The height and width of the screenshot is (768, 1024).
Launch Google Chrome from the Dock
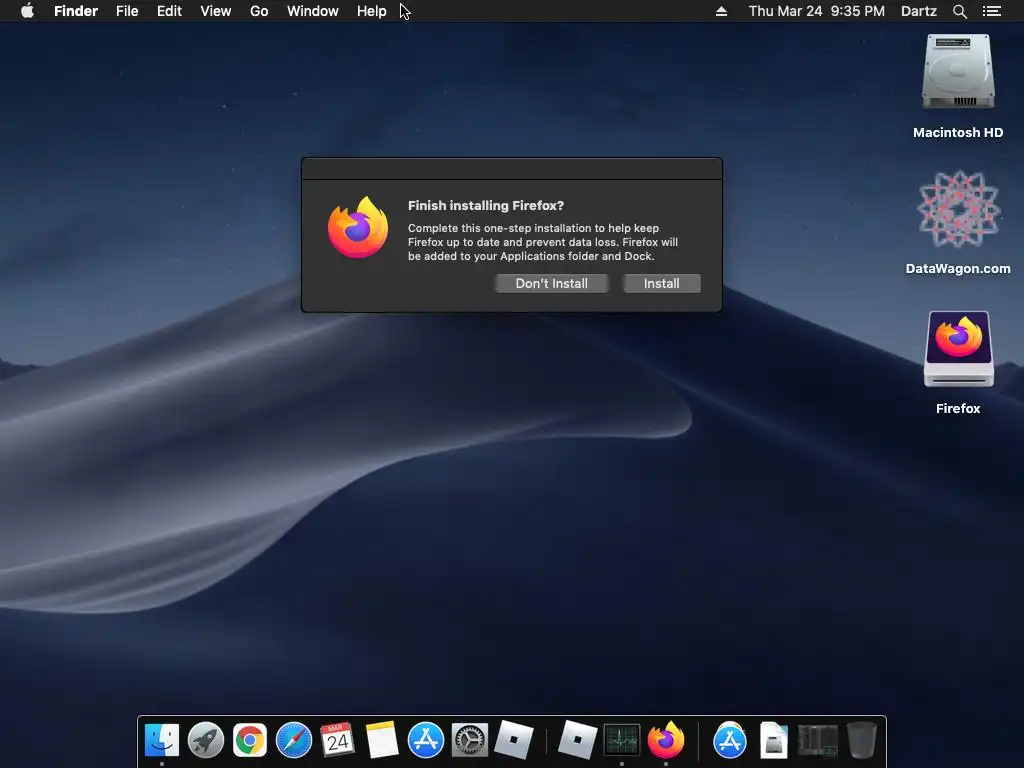pyautogui.click(x=250, y=740)
